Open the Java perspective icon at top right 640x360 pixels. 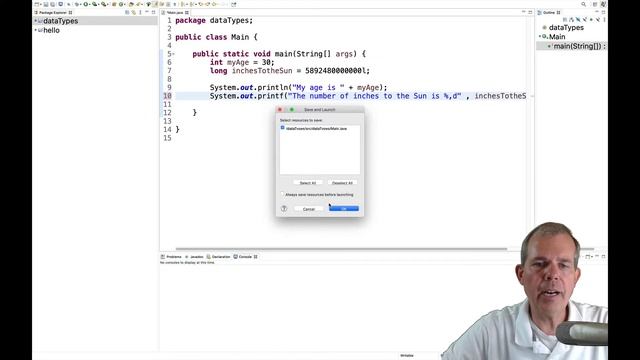[603, 4]
